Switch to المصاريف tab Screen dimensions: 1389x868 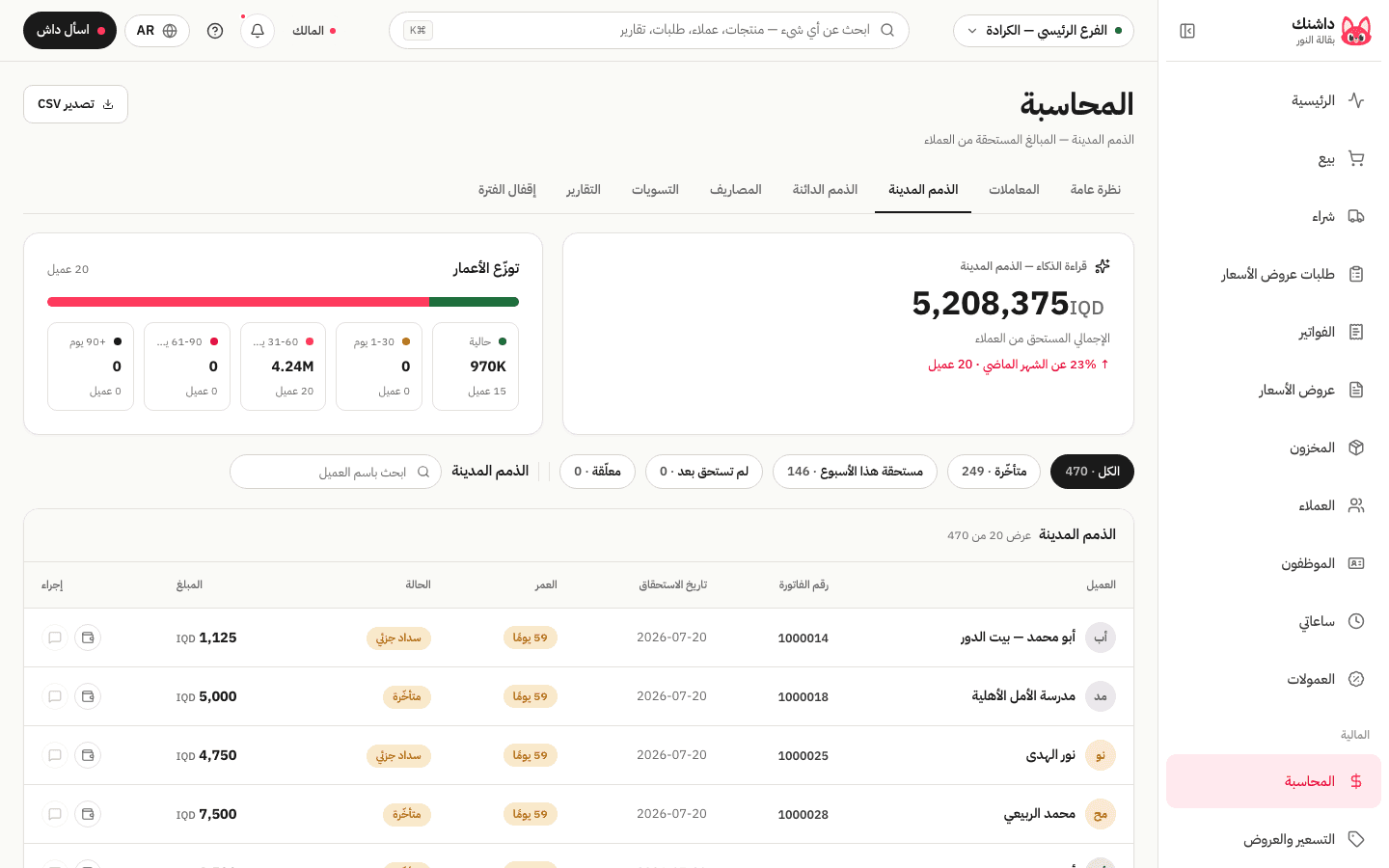[736, 190]
